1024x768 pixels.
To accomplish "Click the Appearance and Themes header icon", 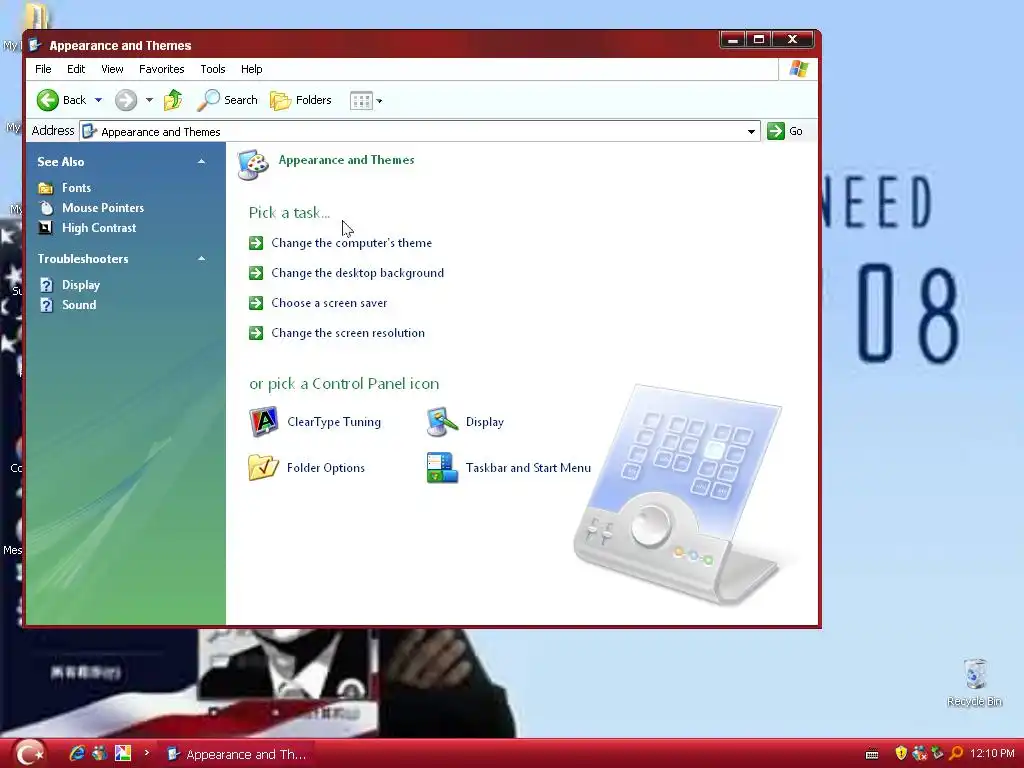I will tap(253, 165).
